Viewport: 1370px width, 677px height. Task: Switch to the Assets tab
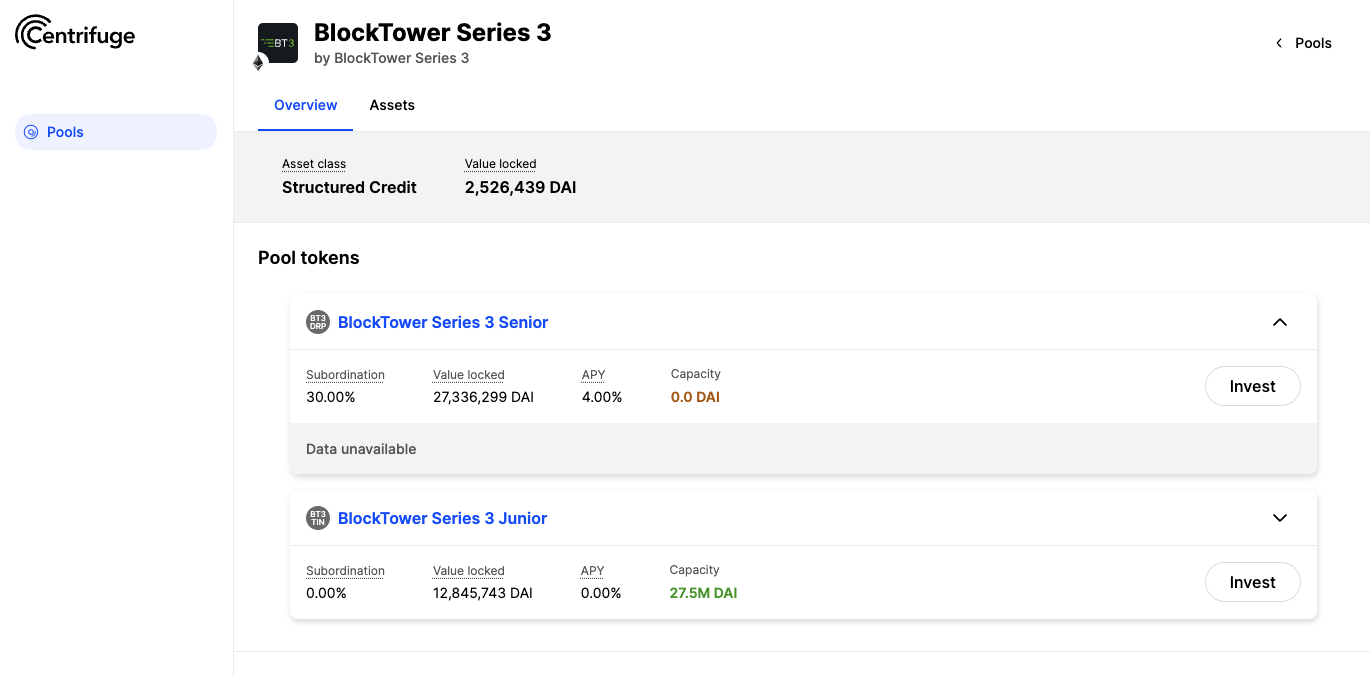point(392,105)
